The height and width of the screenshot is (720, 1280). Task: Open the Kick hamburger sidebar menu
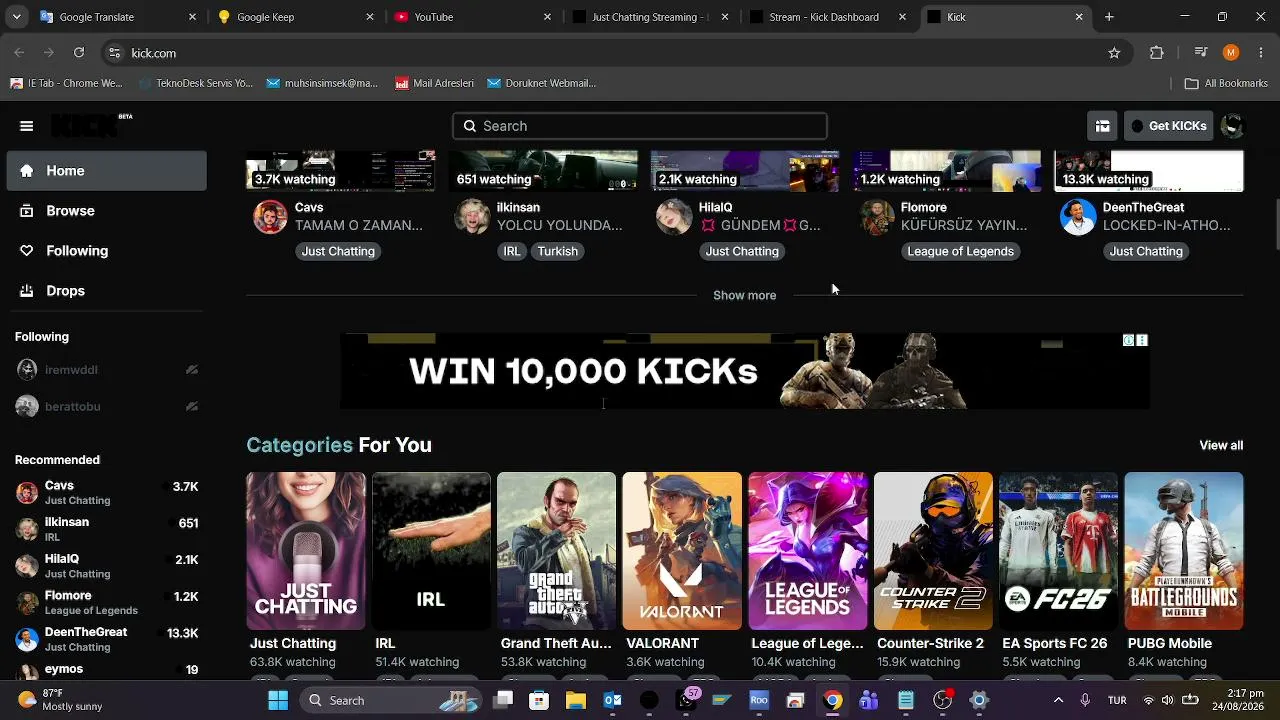(x=27, y=126)
